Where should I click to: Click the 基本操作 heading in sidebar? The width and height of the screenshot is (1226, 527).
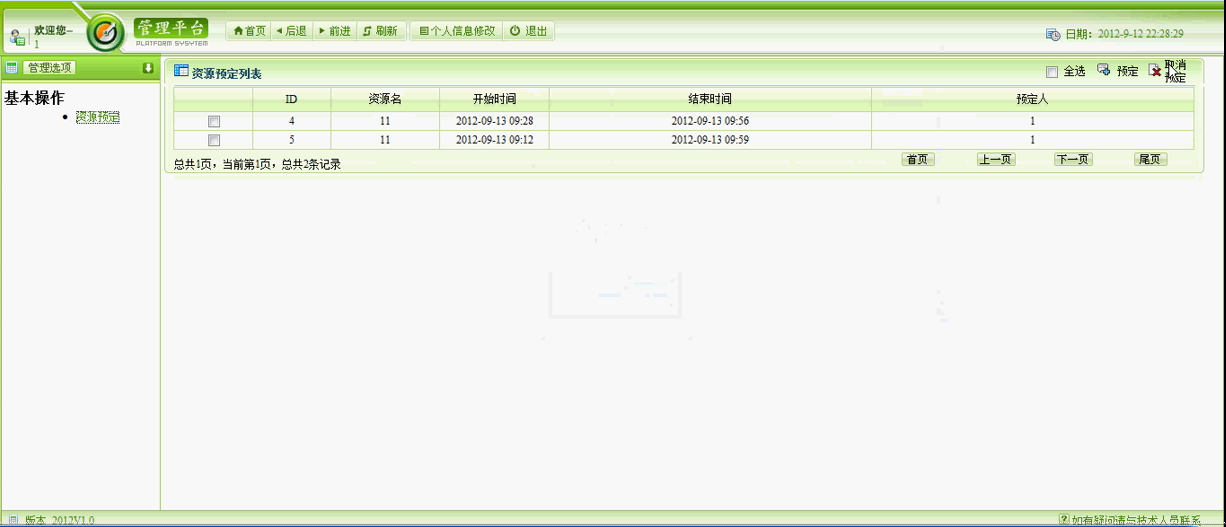[x=34, y=98]
